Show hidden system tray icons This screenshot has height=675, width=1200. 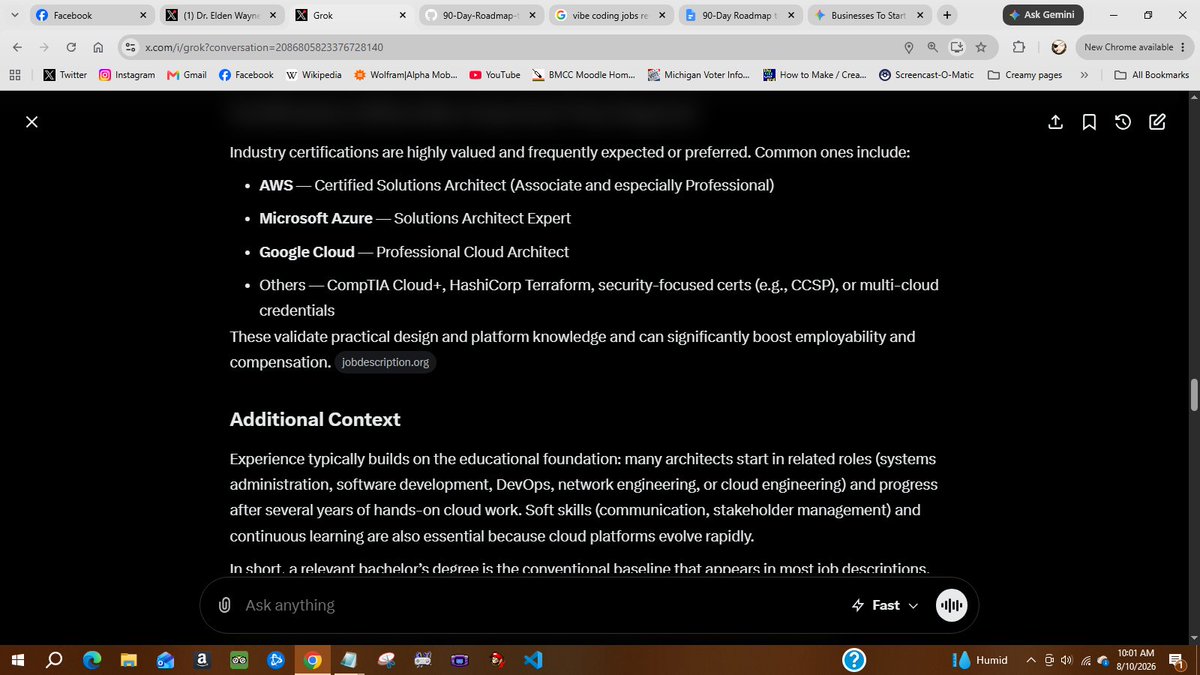pos(1030,660)
